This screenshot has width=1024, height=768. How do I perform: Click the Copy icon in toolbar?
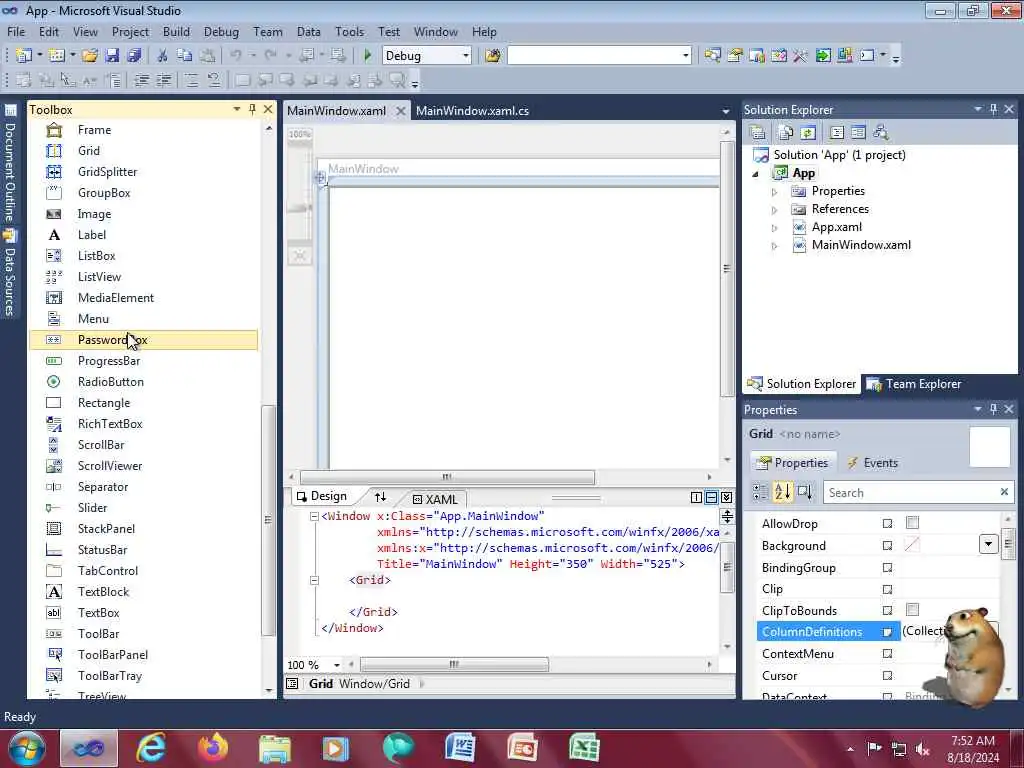click(x=185, y=56)
